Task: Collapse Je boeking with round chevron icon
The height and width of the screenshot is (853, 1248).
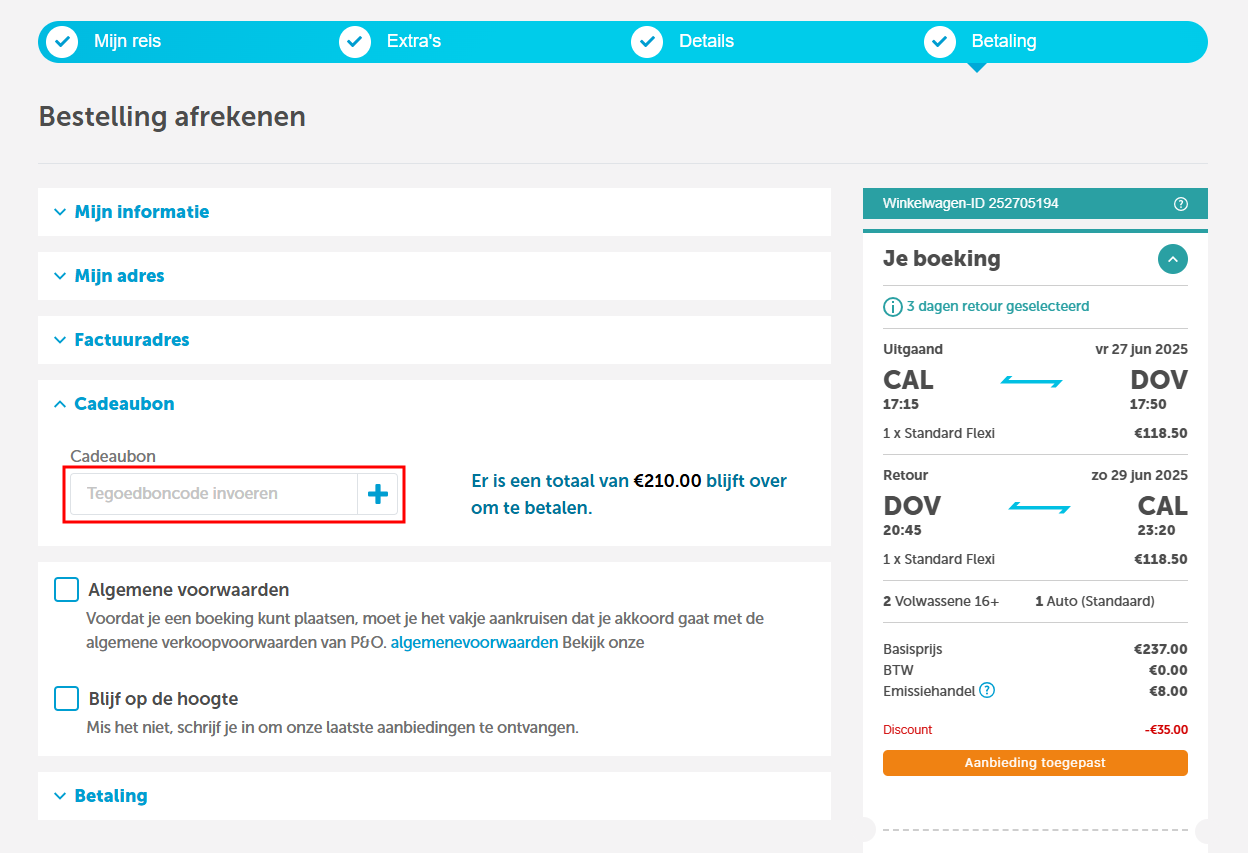Action: coord(1173,259)
